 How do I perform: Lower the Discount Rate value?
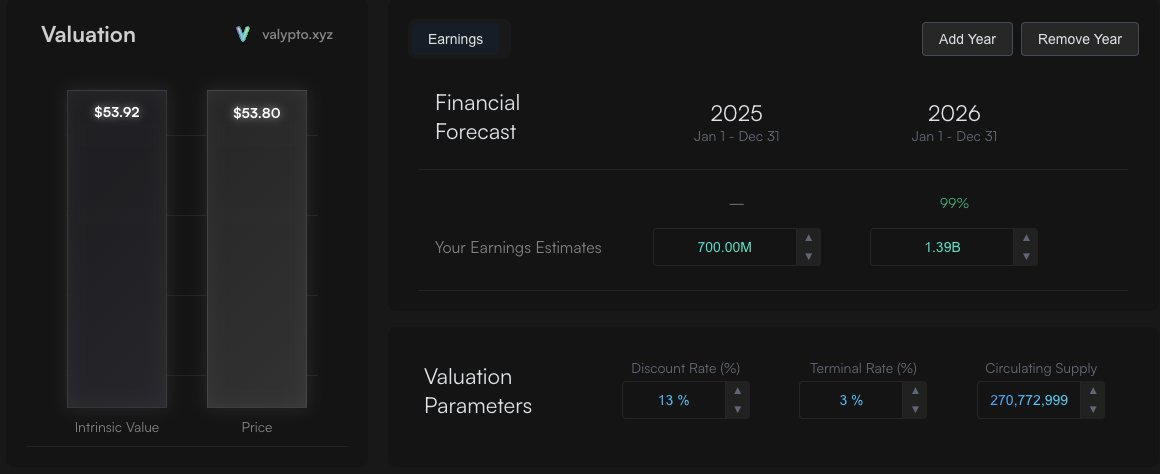click(x=737, y=409)
